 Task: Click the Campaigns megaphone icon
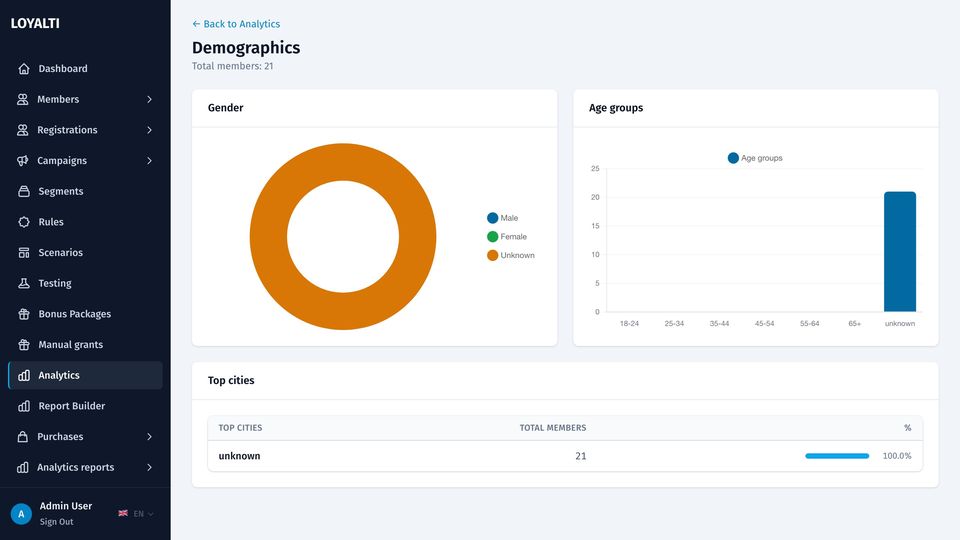click(23, 160)
